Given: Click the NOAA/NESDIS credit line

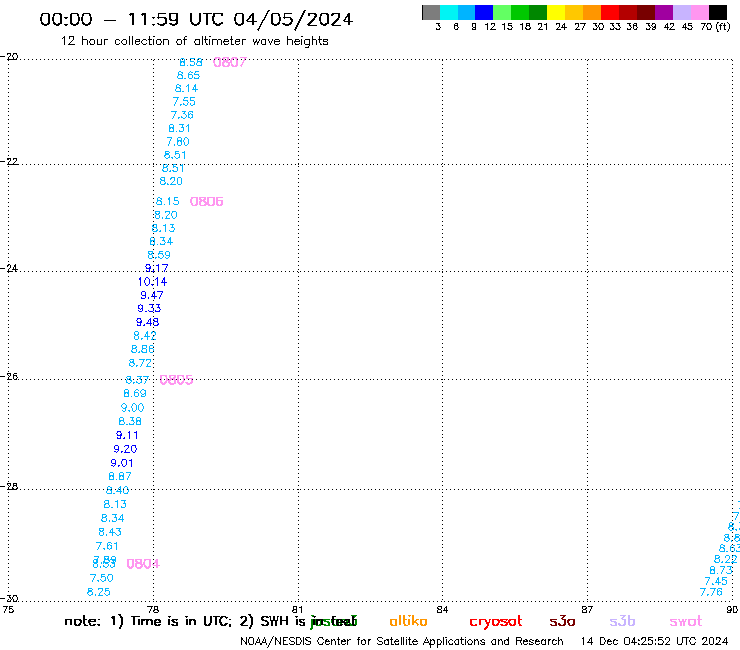Looking at the screenshot, I should click(x=402, y=642).
